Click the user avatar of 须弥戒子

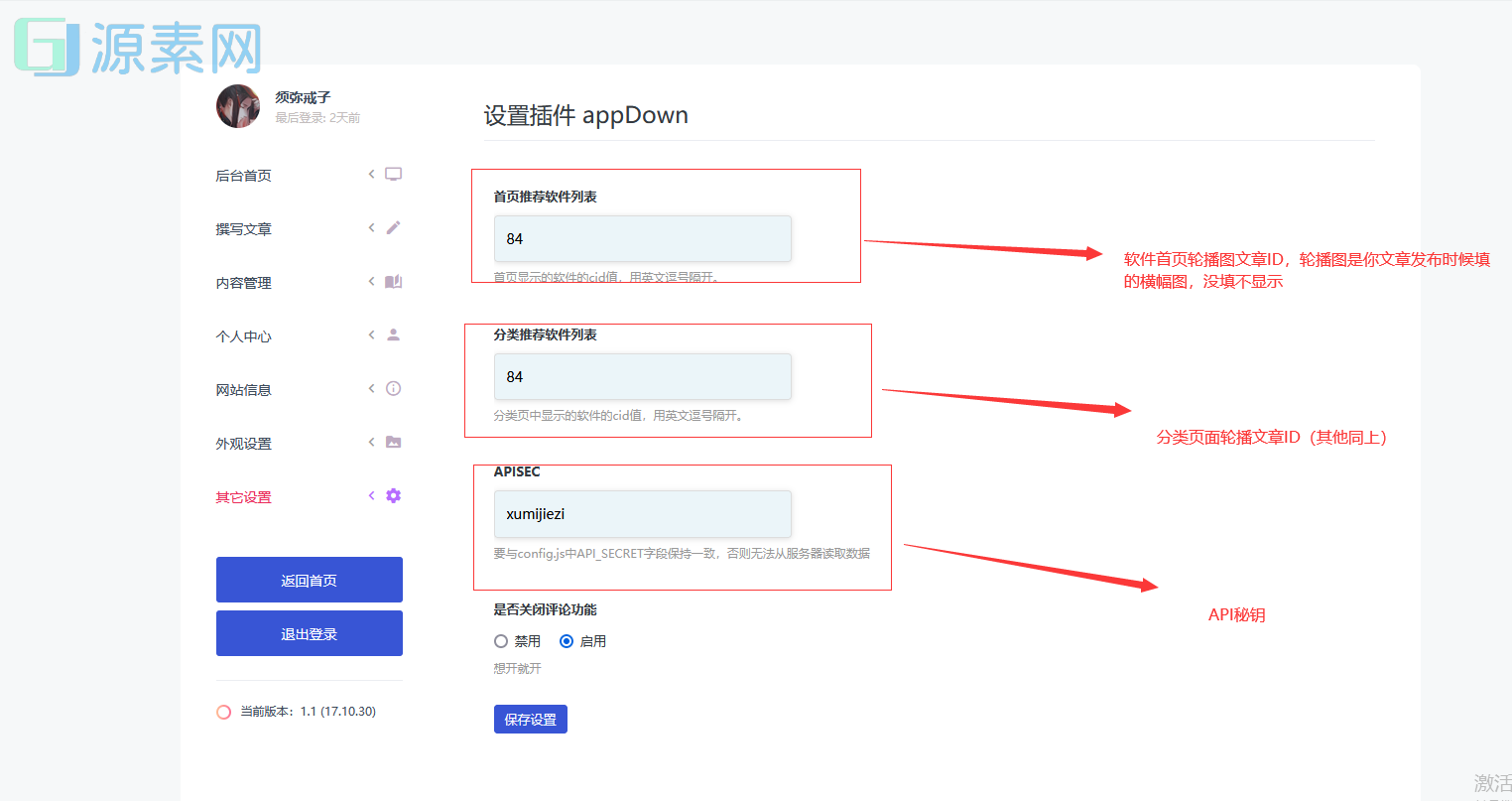tap(237, 106)
